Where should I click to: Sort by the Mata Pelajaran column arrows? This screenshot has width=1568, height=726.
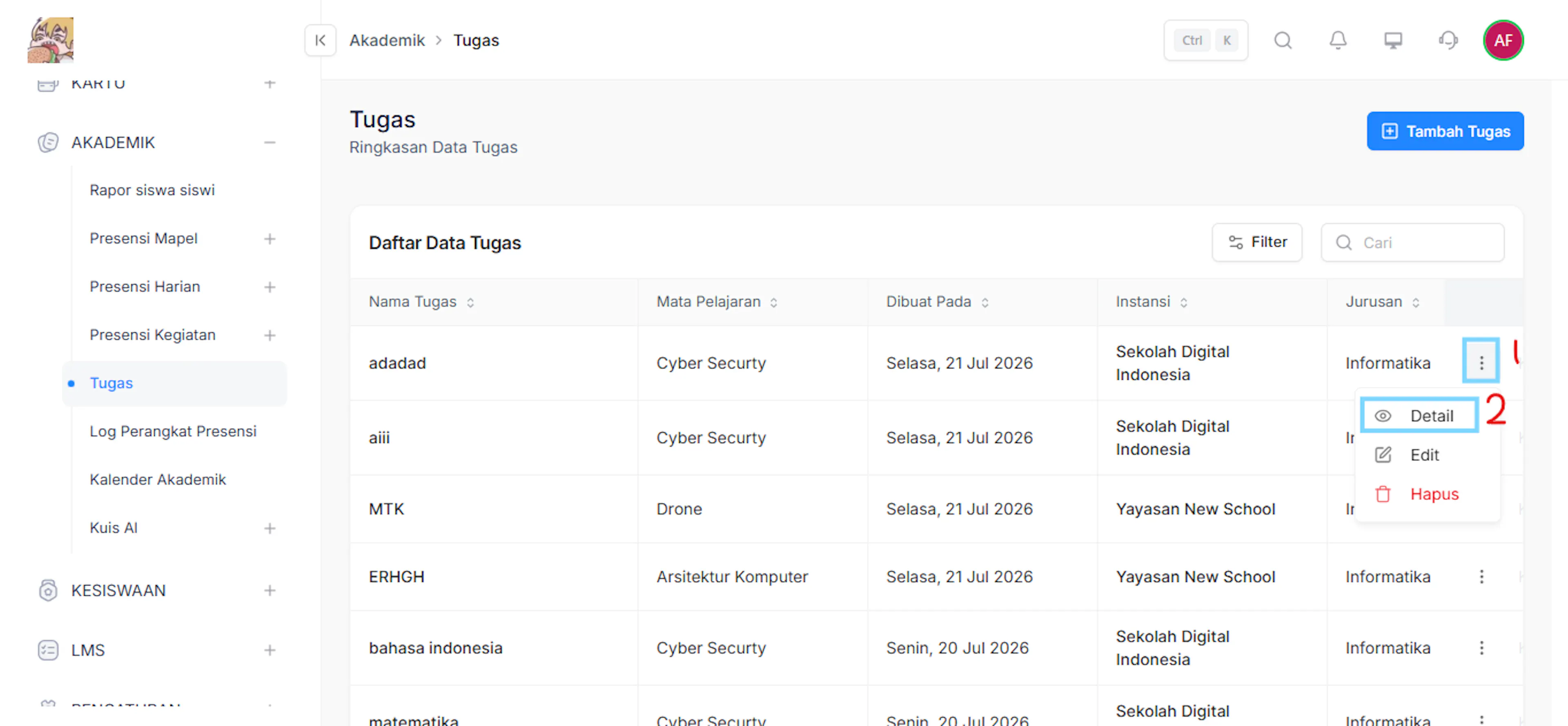coord(774,302)
